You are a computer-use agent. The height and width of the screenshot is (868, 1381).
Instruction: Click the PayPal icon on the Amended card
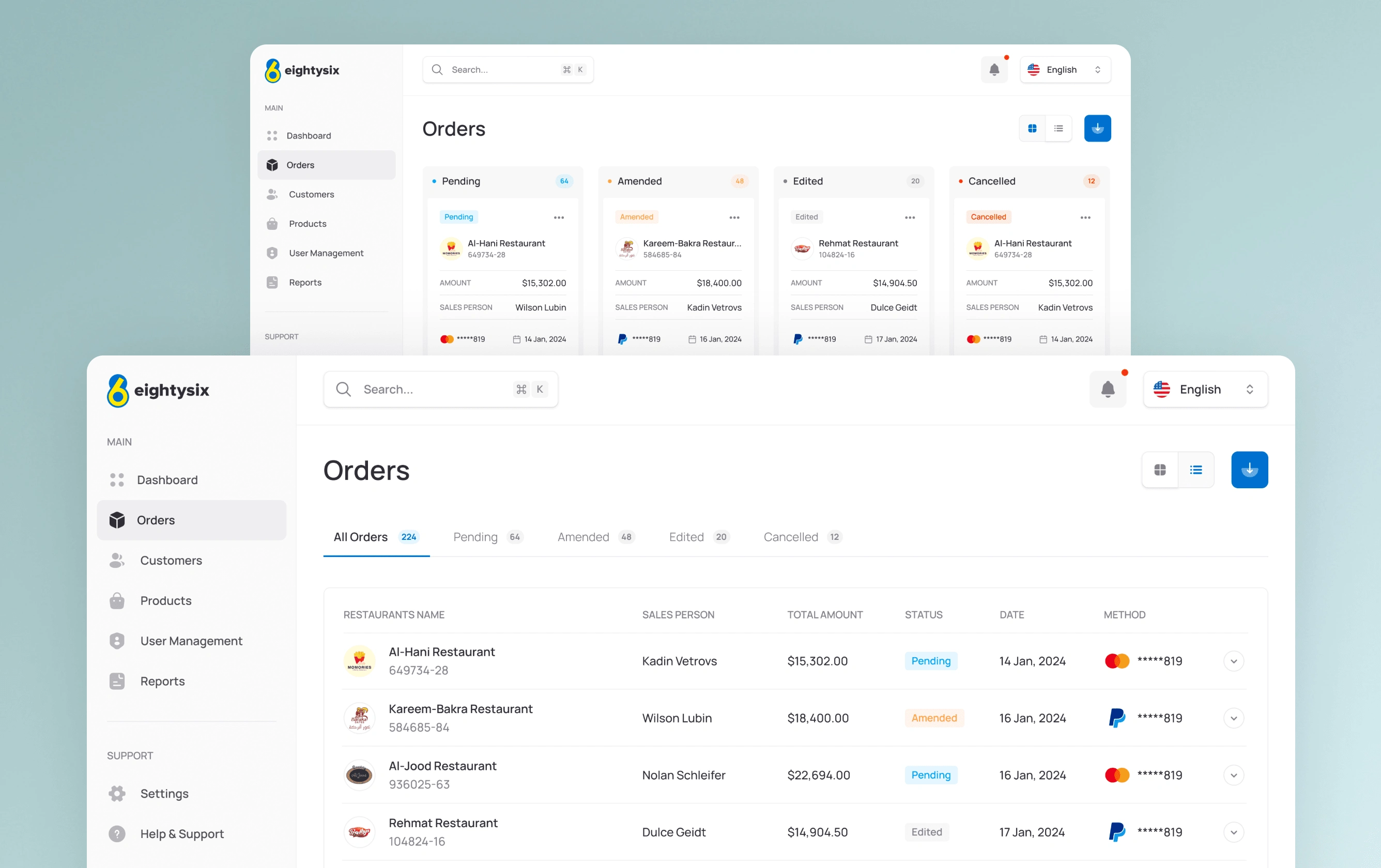[x=622, y=339]
